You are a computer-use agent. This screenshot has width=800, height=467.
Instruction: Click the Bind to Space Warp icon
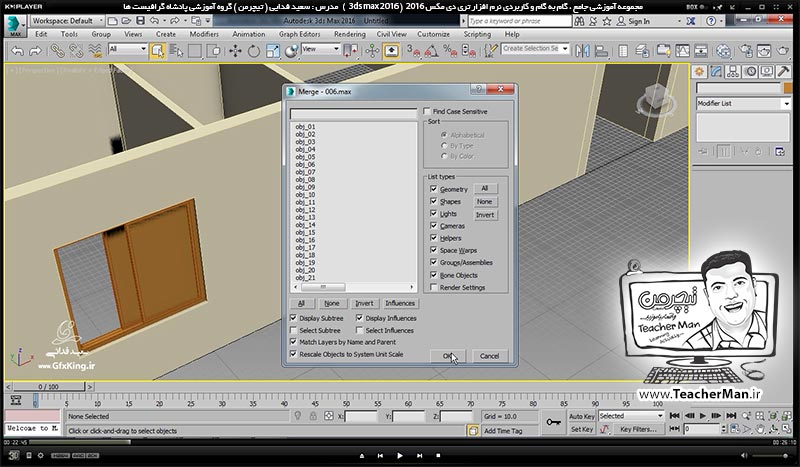coord(95,51)
